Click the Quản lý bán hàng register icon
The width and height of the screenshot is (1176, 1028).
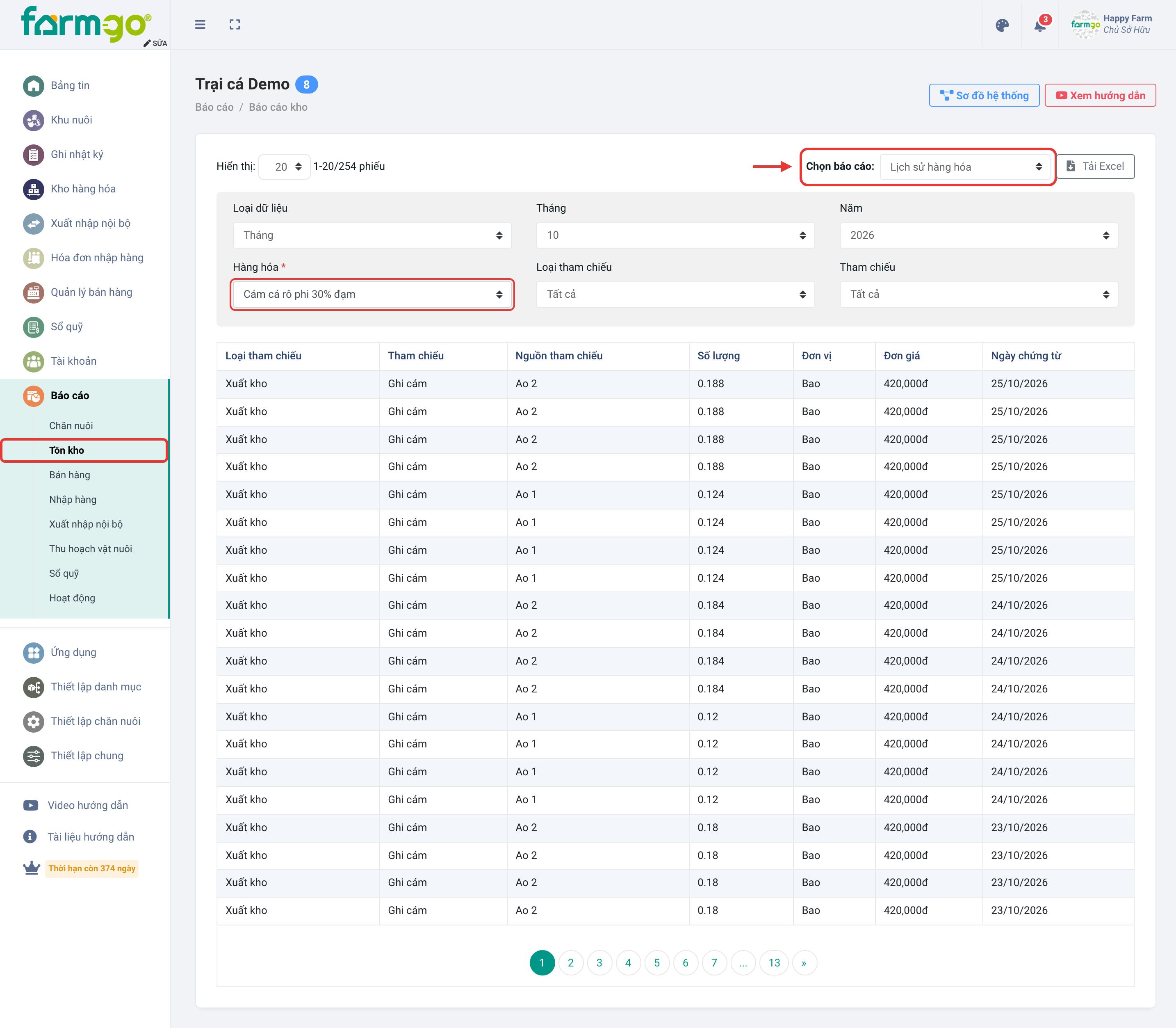click(33, 292)
